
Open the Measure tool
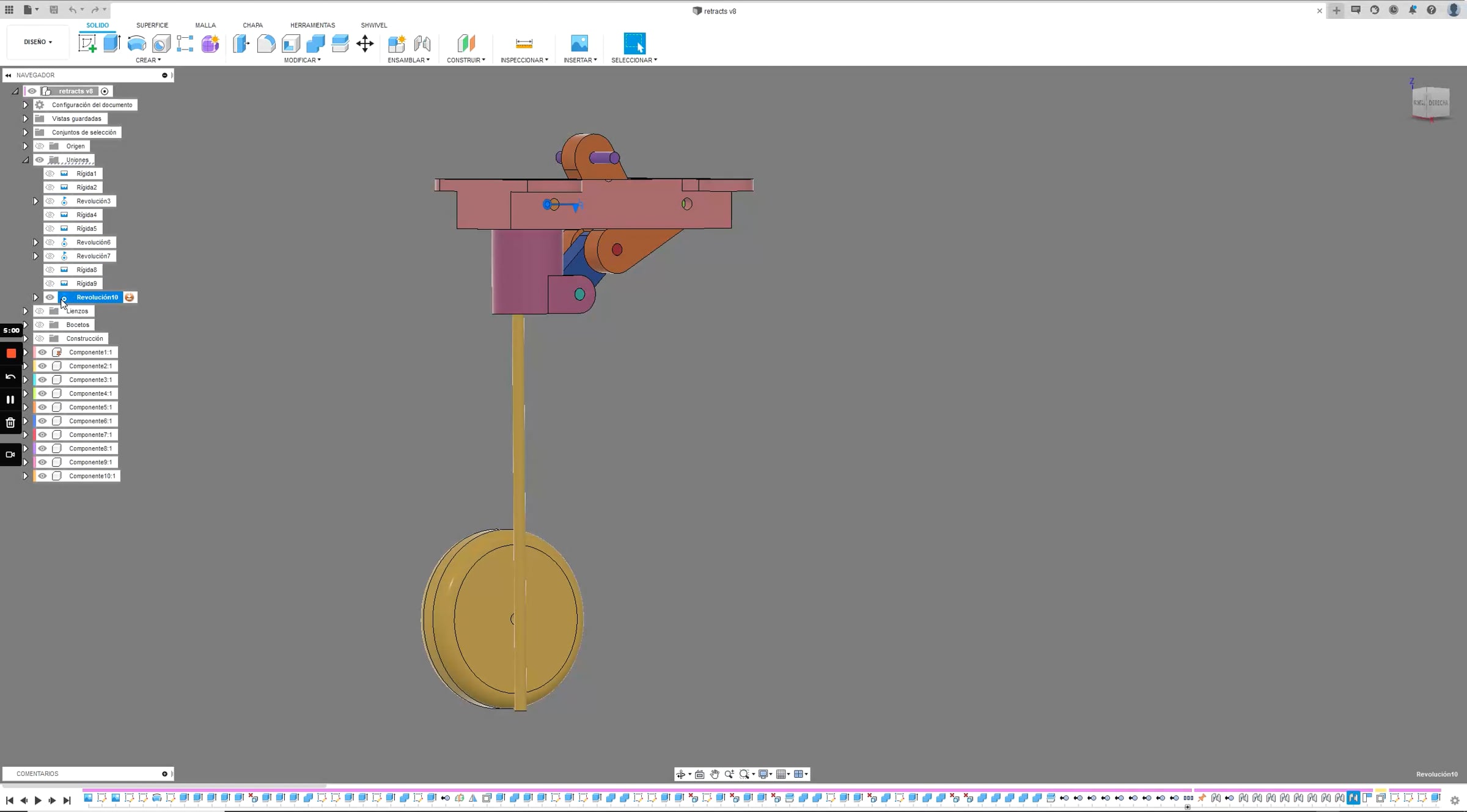point(524,43)
